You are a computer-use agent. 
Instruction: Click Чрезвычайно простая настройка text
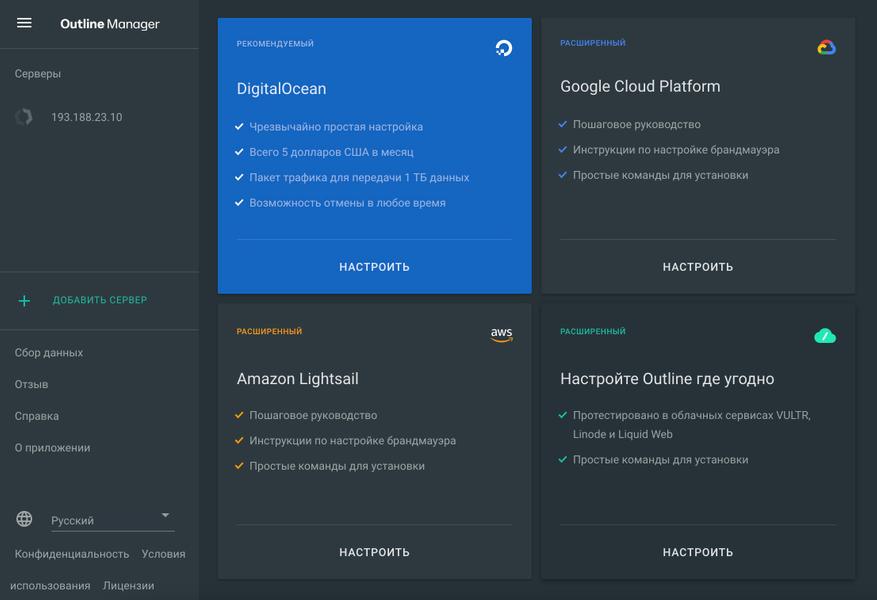point(336,127)
